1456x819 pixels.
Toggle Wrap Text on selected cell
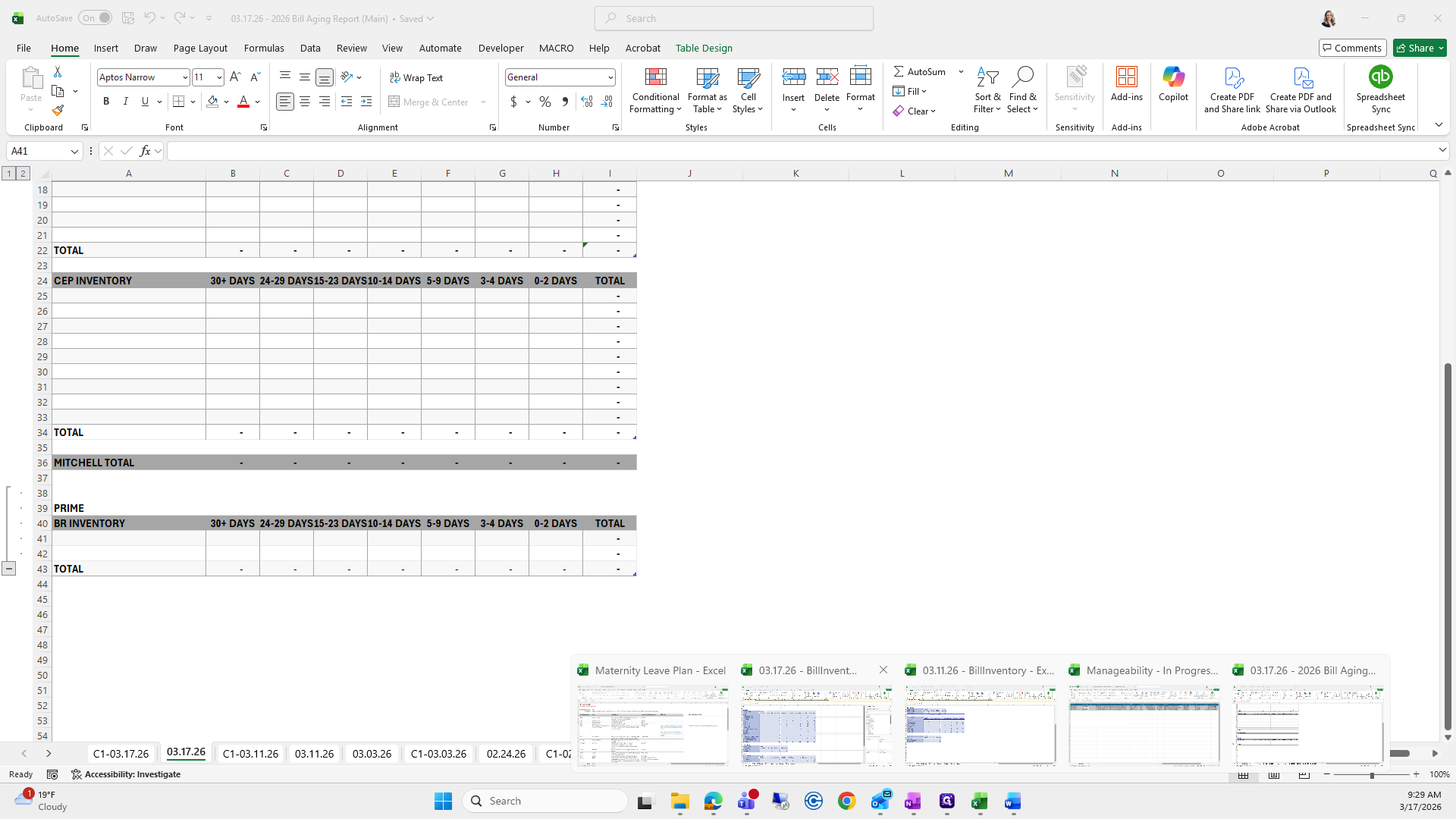[416, 77]
